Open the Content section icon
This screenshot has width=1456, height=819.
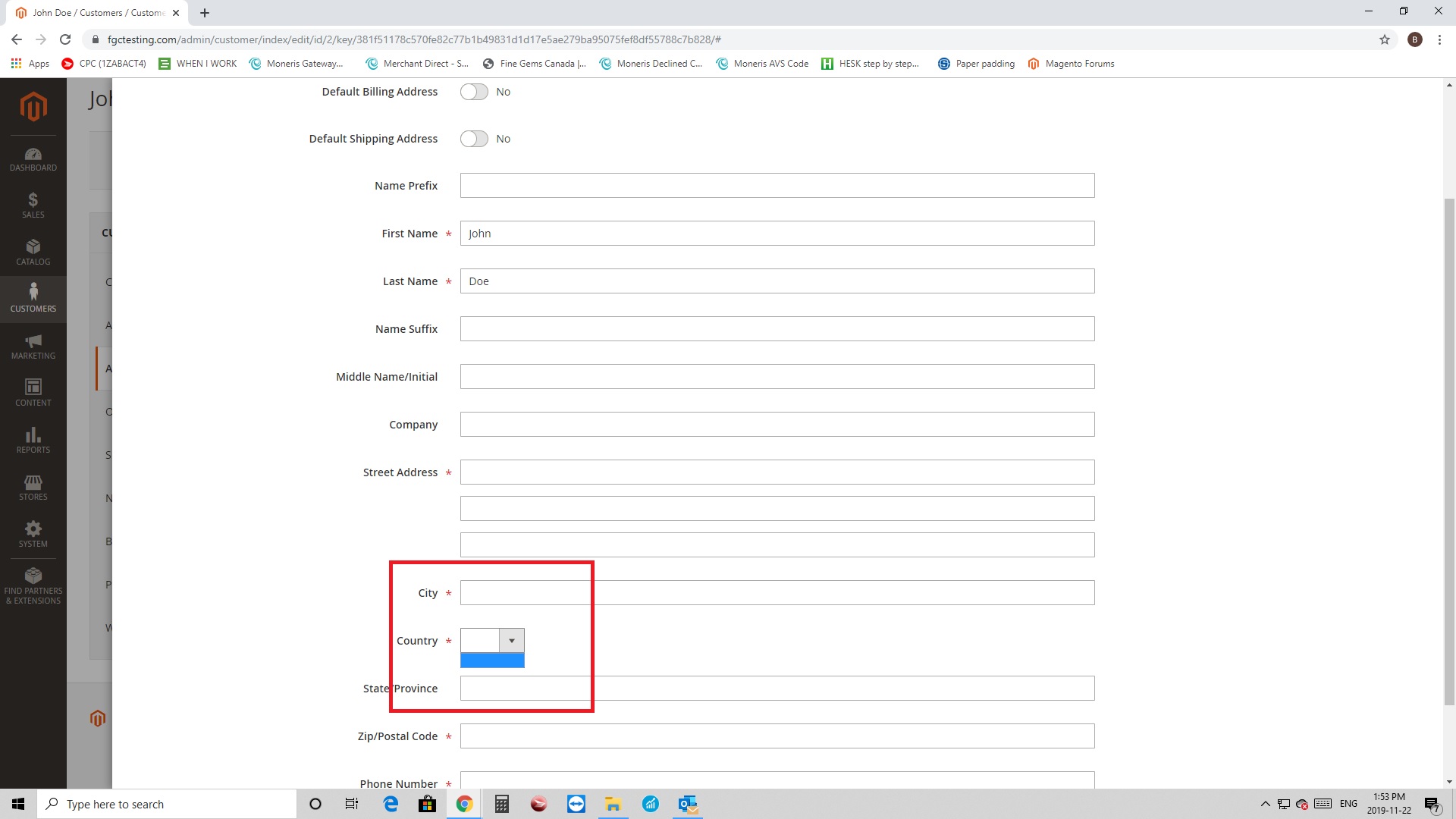33,394
